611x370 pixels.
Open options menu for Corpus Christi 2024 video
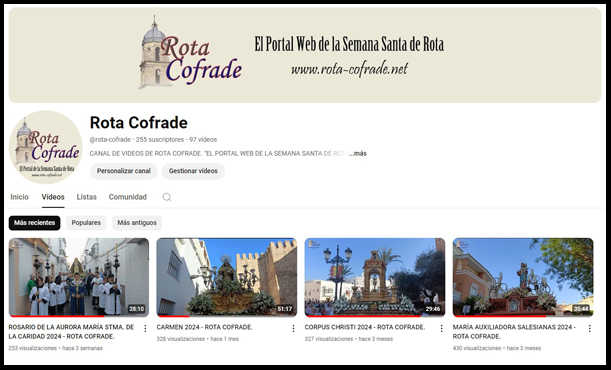(441, 328)
